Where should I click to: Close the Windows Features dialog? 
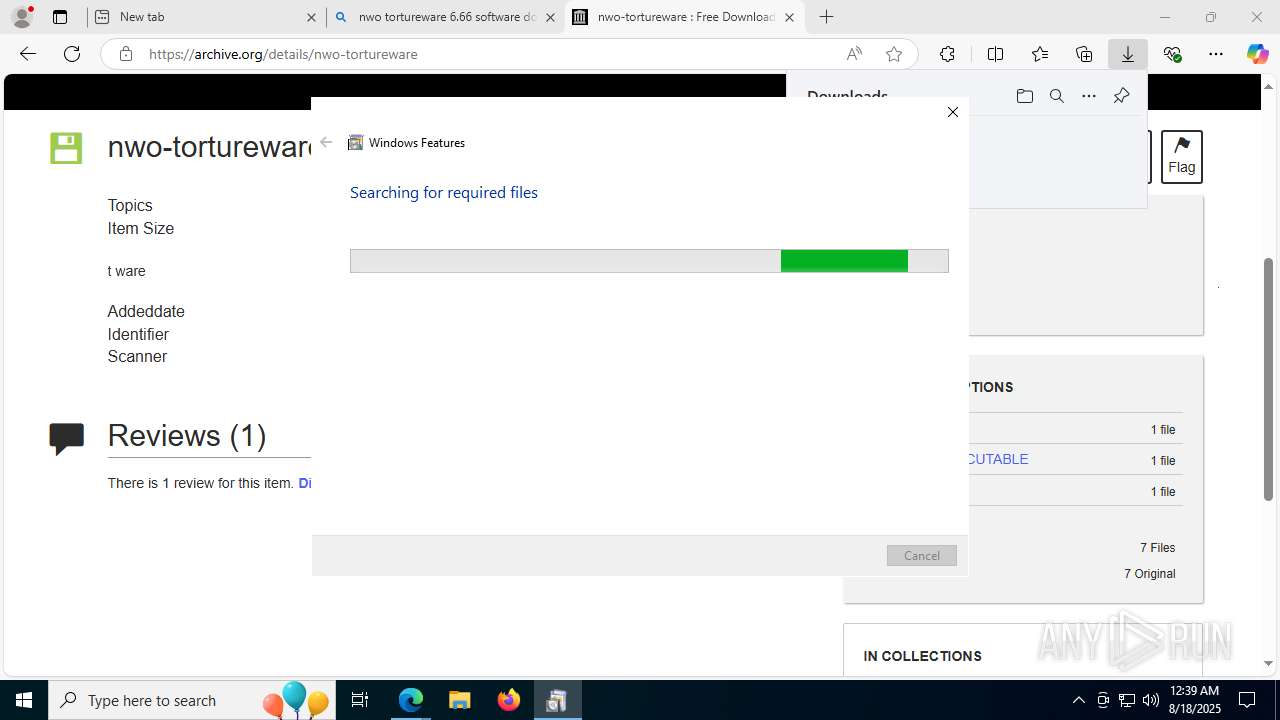pos(953,112)
